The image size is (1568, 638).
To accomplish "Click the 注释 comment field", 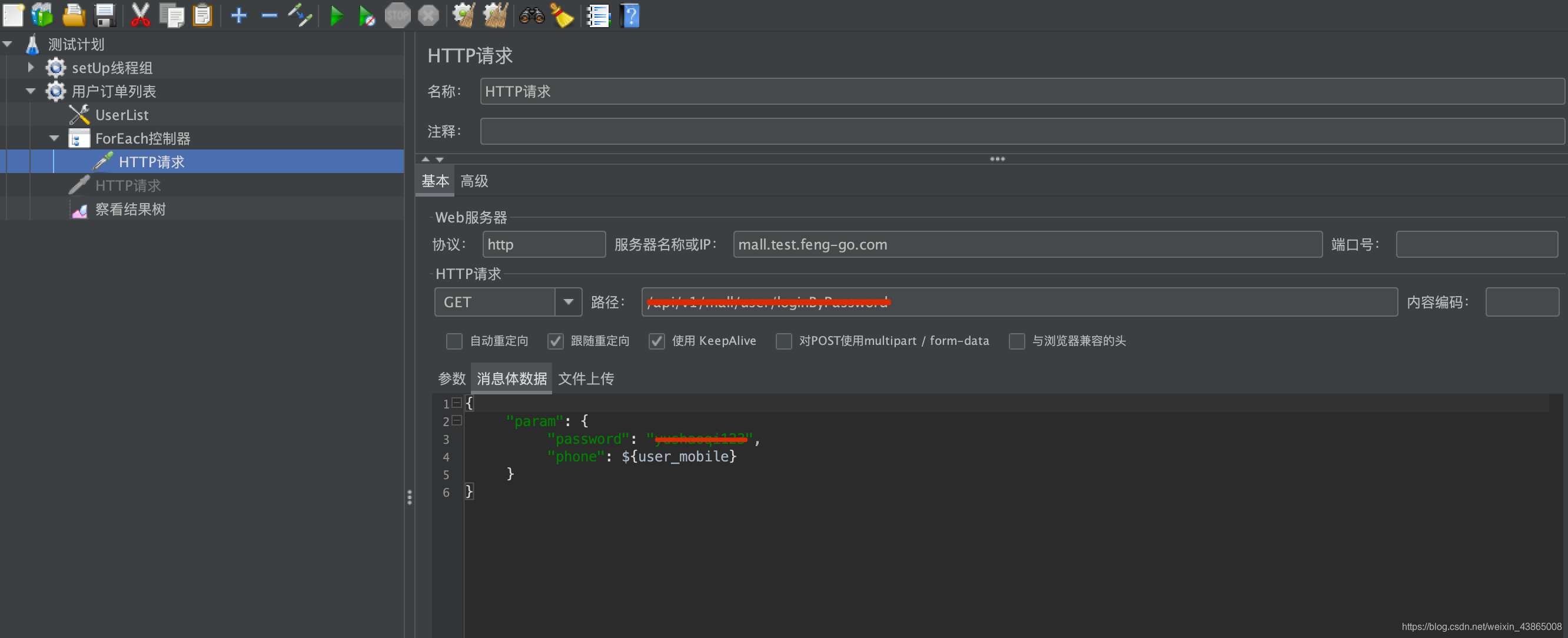I will (x=1021, y=131).
